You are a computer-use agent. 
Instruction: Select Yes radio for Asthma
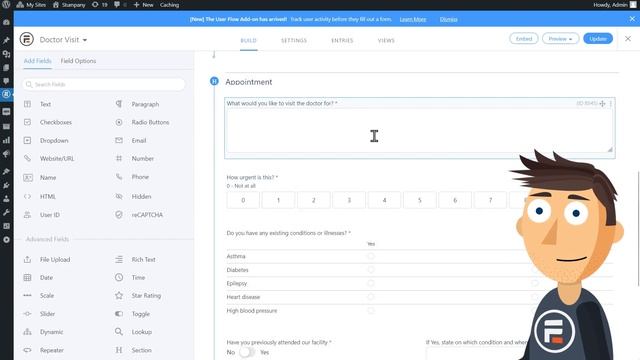[371, 256]
